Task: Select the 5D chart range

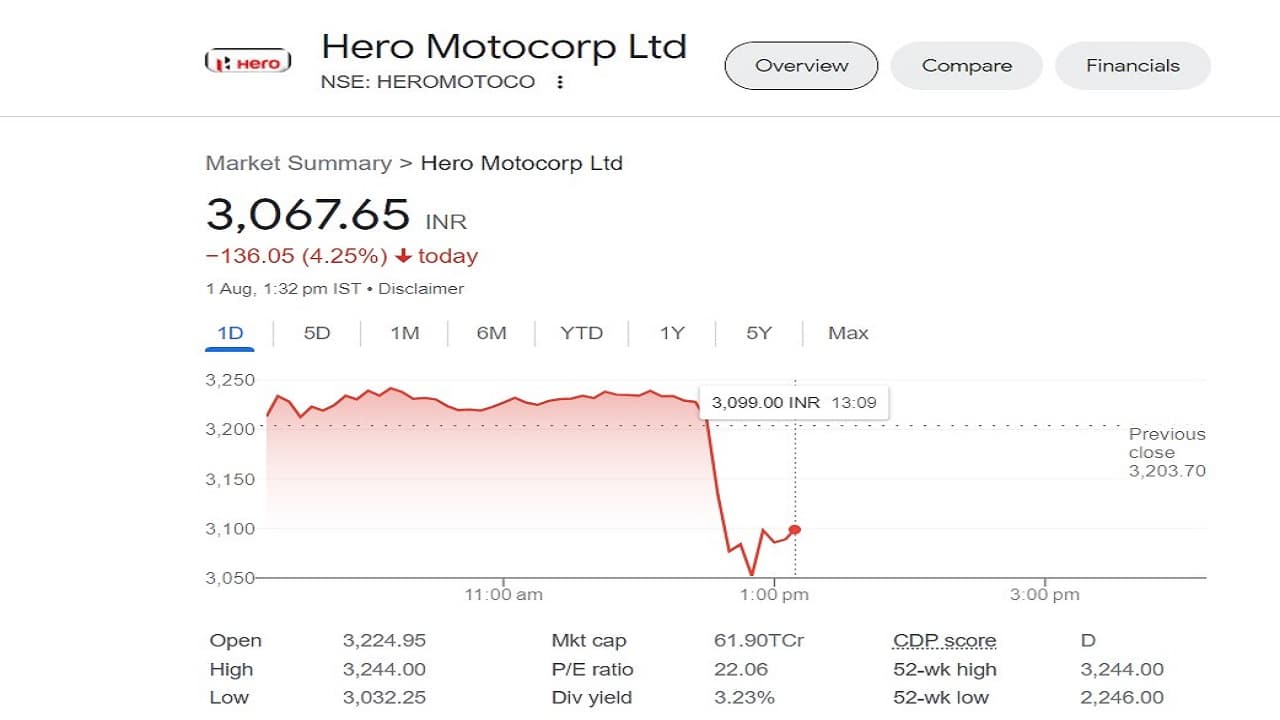Action: pos(316,333)
